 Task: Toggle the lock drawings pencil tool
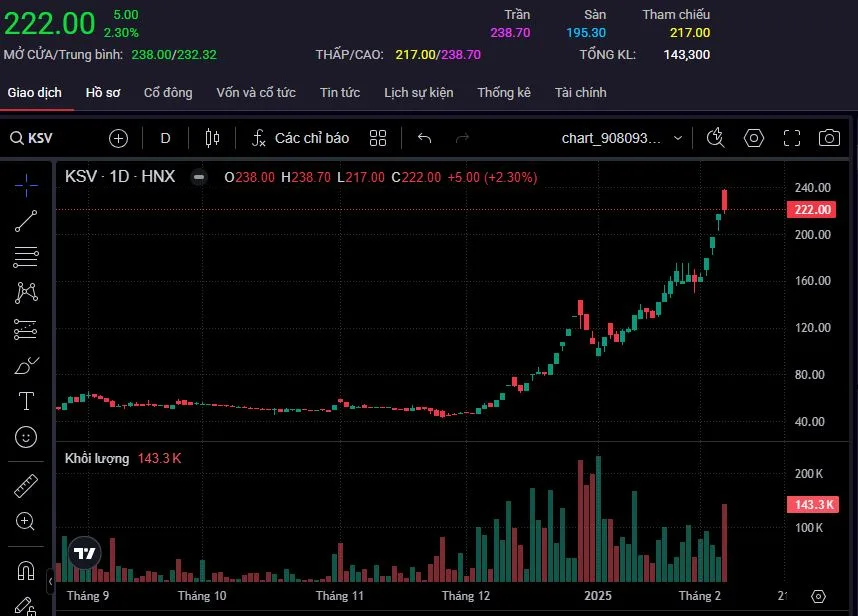[x=26, y=606]
